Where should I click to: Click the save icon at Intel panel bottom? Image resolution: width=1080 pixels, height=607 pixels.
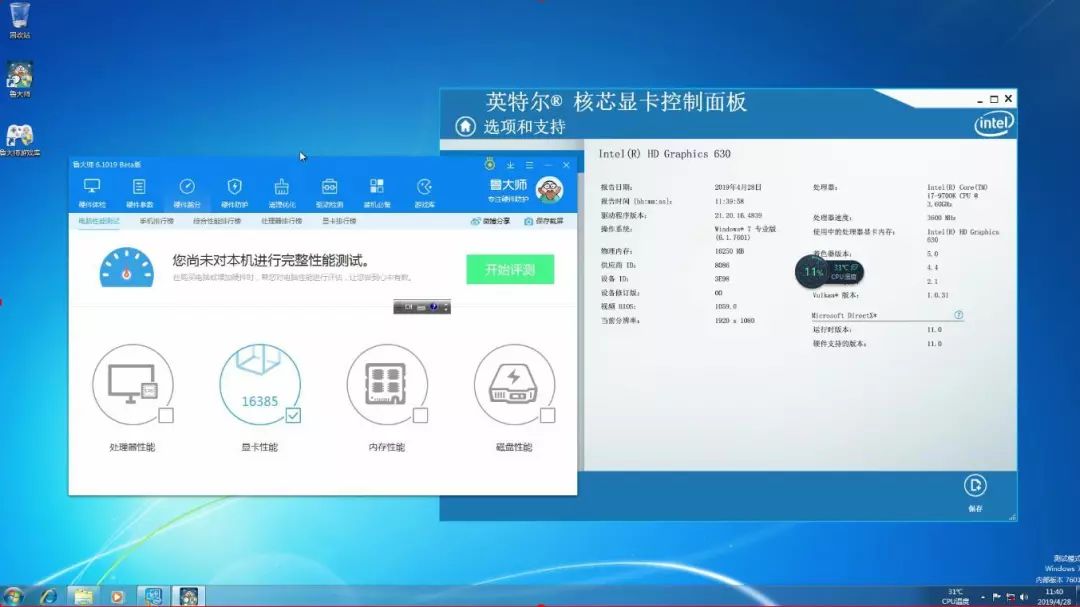tap(975, 486)
